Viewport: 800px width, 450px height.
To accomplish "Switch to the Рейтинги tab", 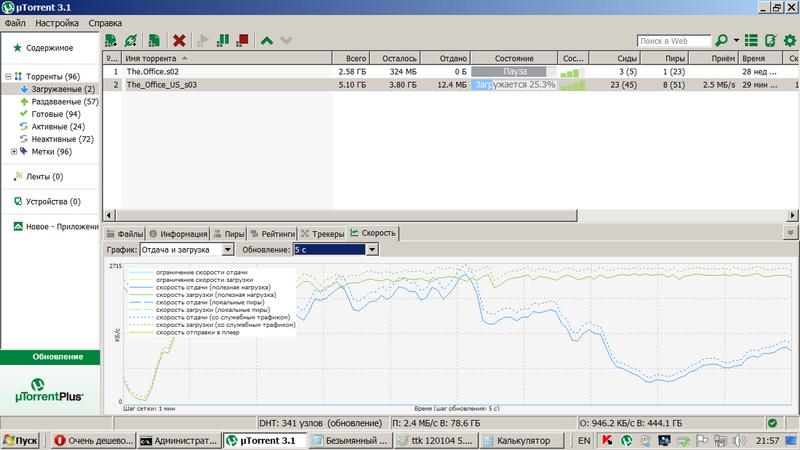I will pos(272,234).
